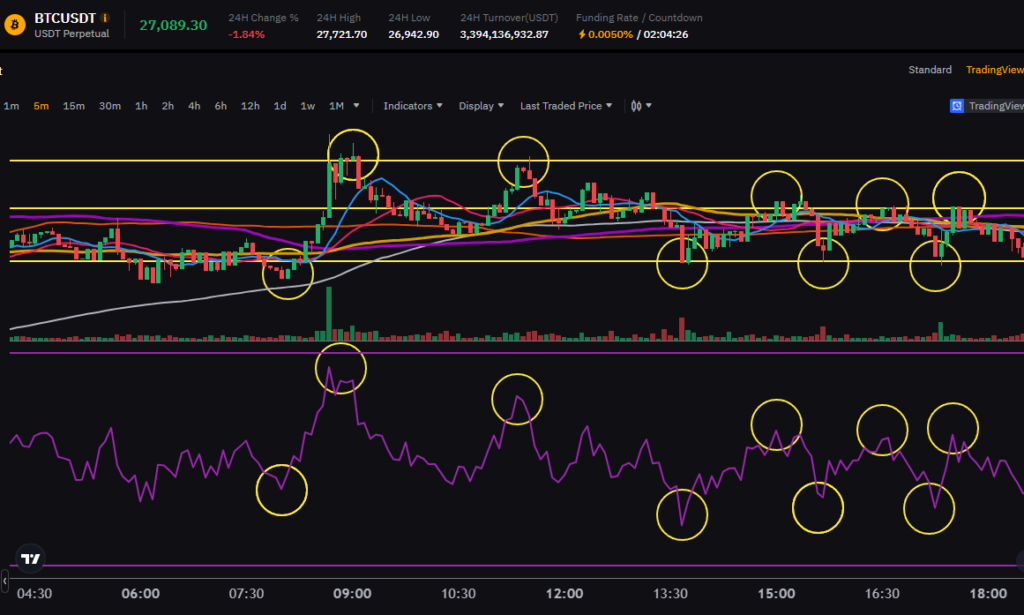
Task: Collapse side panel using left edge arrow
Action: click(x=4, y=580)
